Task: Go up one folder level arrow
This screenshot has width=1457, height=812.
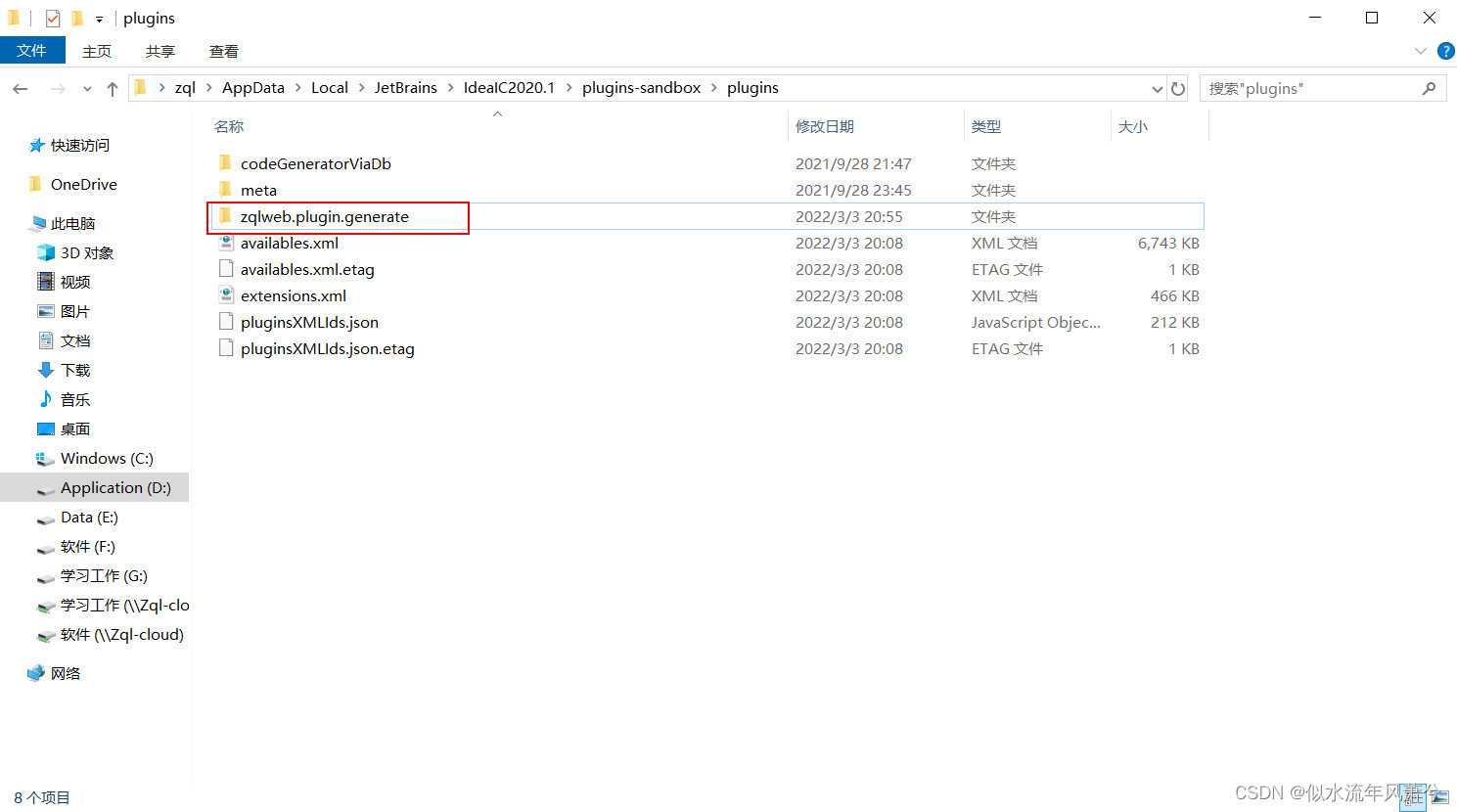Action: [113, 88]
